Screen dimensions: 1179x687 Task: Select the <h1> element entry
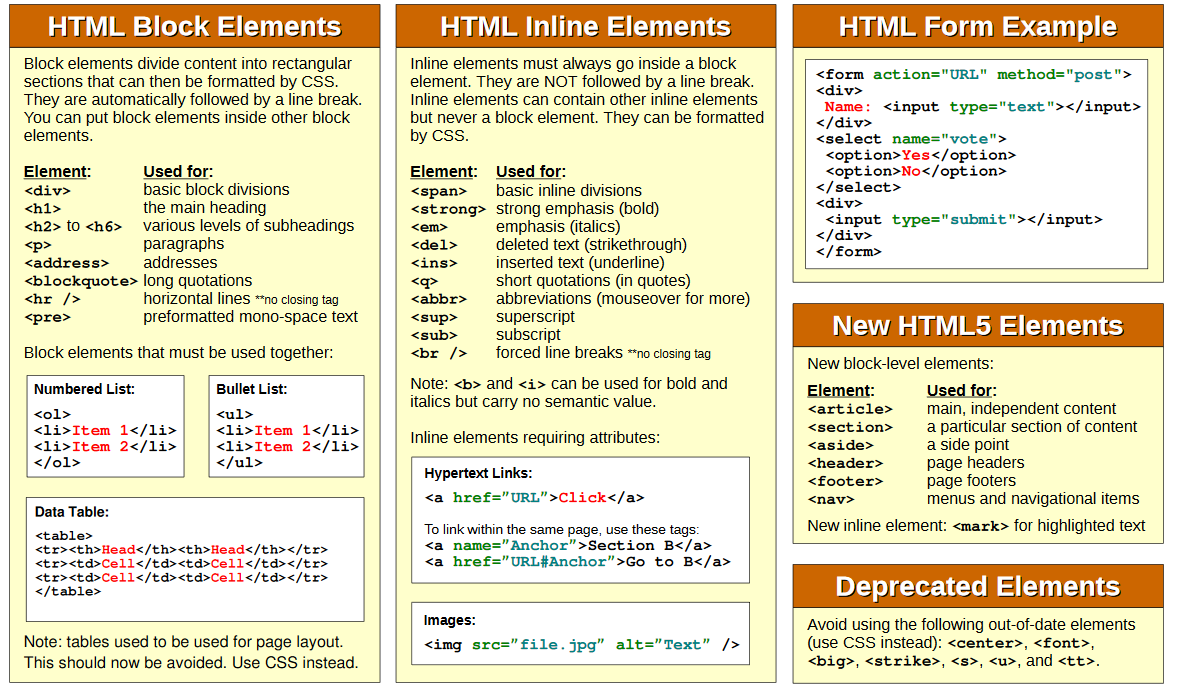click(43, 209)
